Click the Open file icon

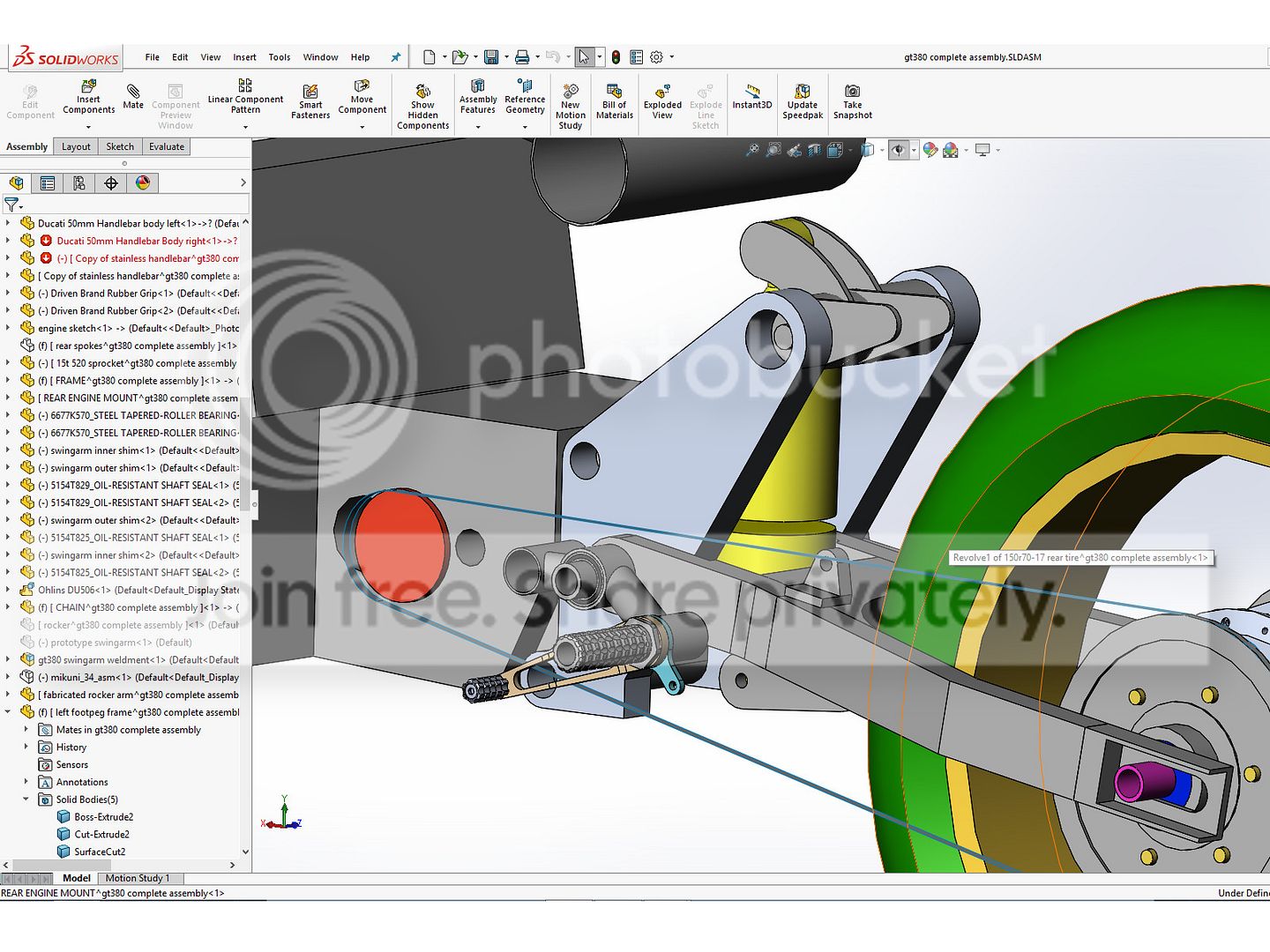tap(459, 57)
